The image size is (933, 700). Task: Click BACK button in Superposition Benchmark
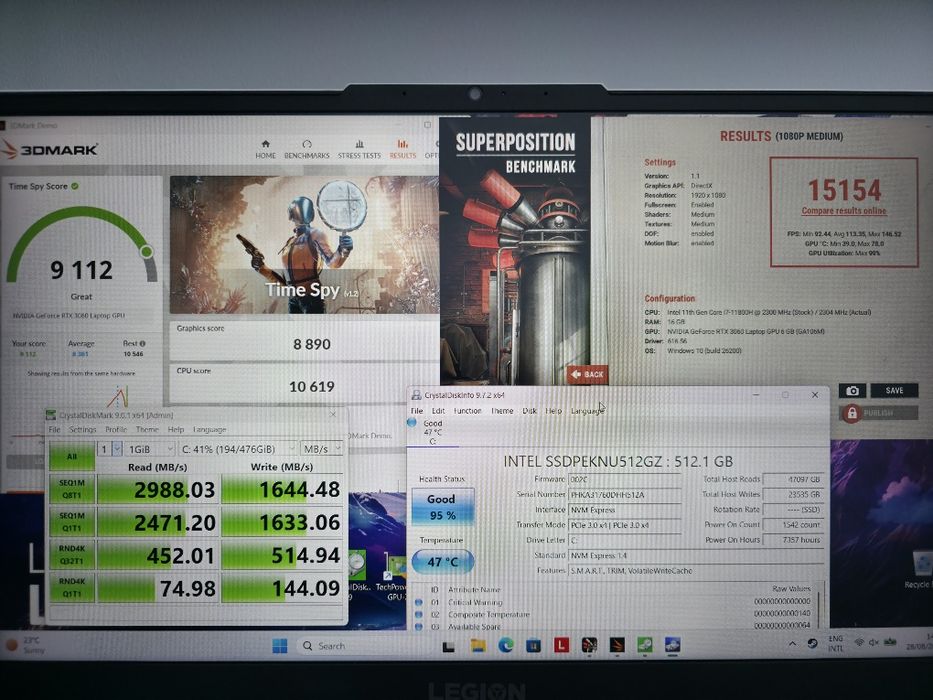coord(587,374)
